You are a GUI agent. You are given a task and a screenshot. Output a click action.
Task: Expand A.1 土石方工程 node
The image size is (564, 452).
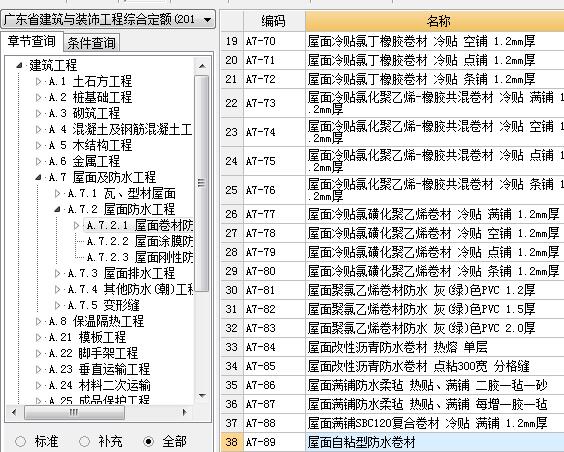[x=38, y=82]
